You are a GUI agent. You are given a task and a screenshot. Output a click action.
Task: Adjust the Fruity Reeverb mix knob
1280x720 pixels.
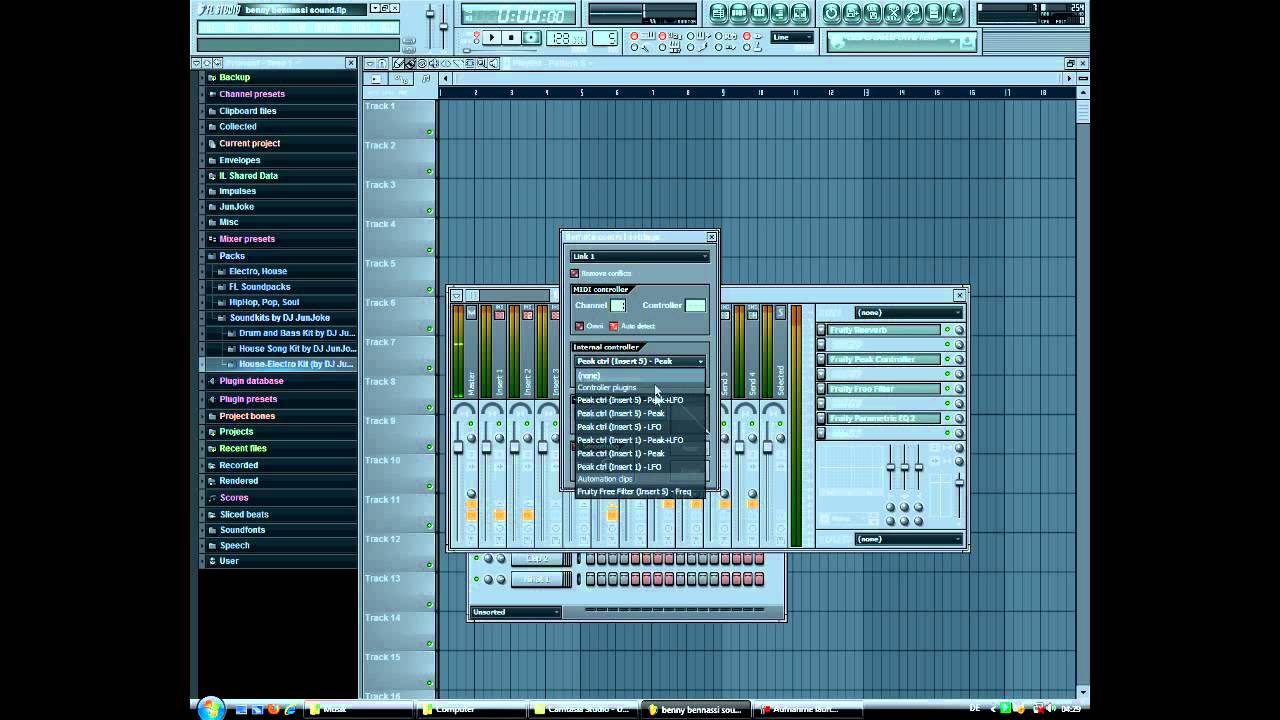point(959,330)
